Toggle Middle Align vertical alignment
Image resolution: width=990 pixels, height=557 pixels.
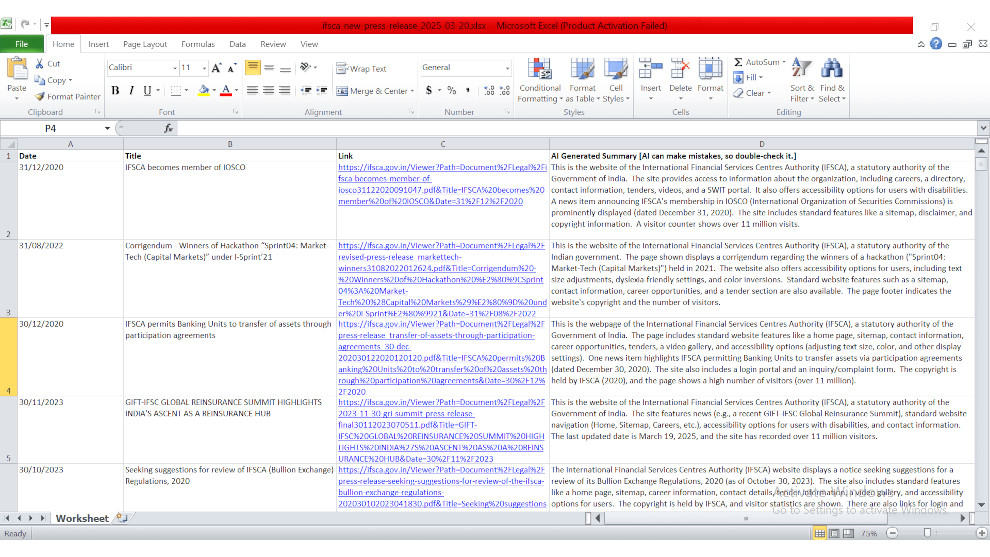pyautogui.click(x=269, y=68)
